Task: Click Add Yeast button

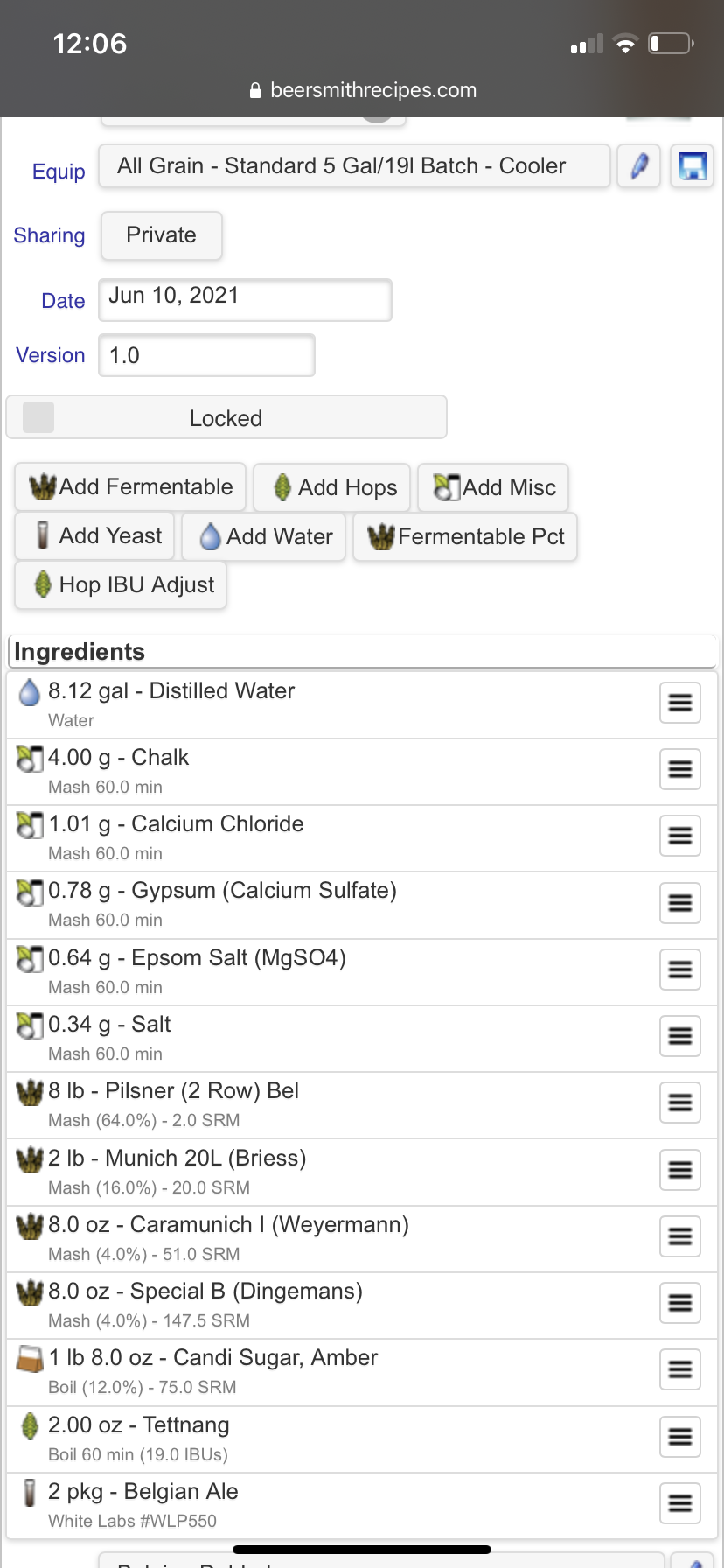Action: pyautogui.click(x=94, y=536)
